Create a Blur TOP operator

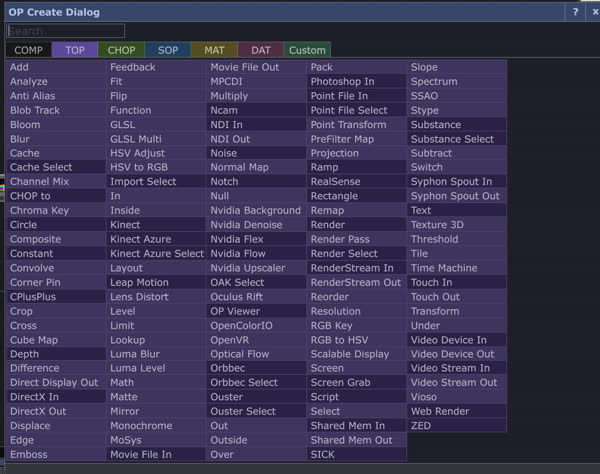(55, 139)
